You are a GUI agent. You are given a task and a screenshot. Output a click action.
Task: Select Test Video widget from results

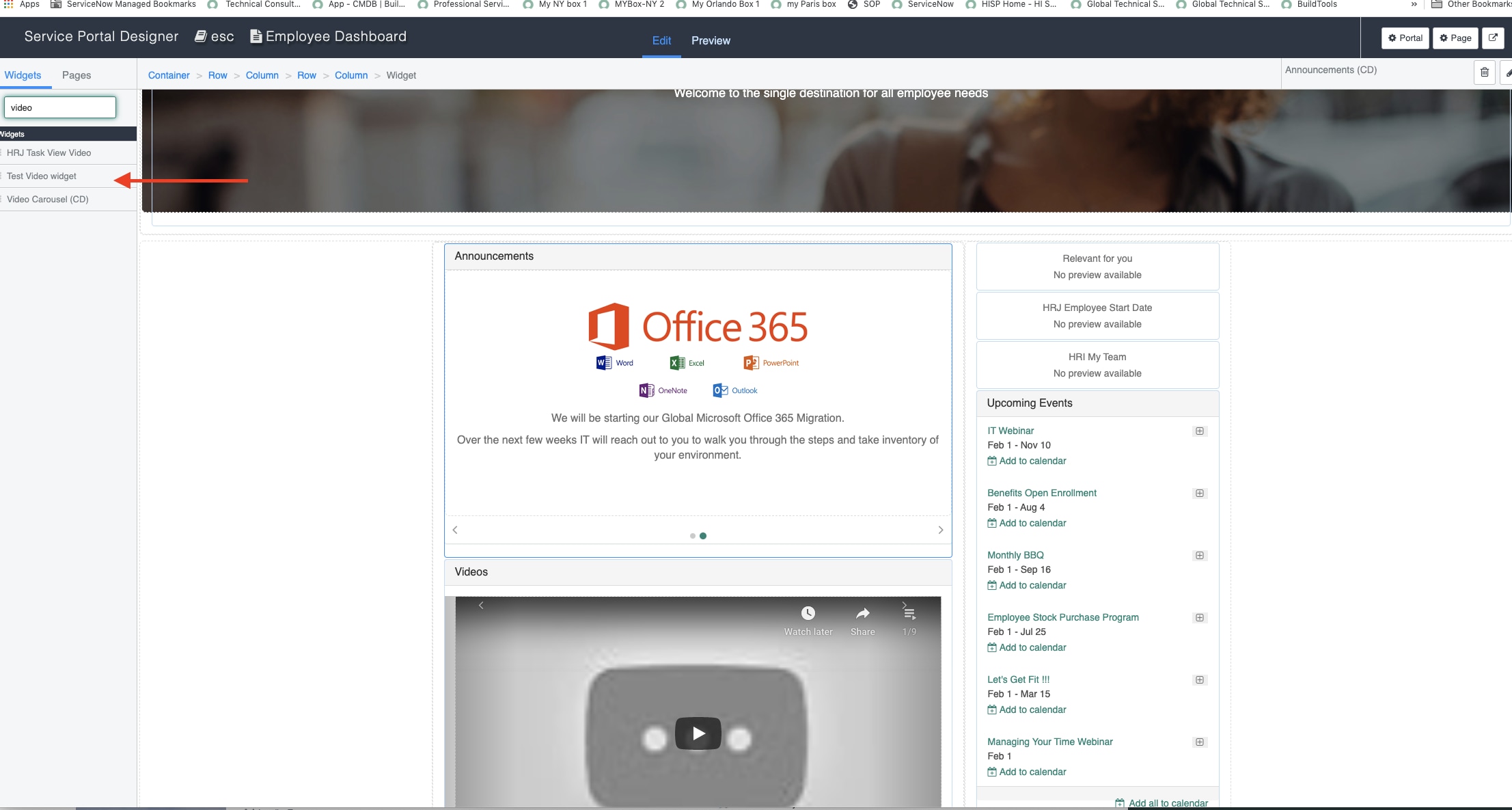[41, 176]
